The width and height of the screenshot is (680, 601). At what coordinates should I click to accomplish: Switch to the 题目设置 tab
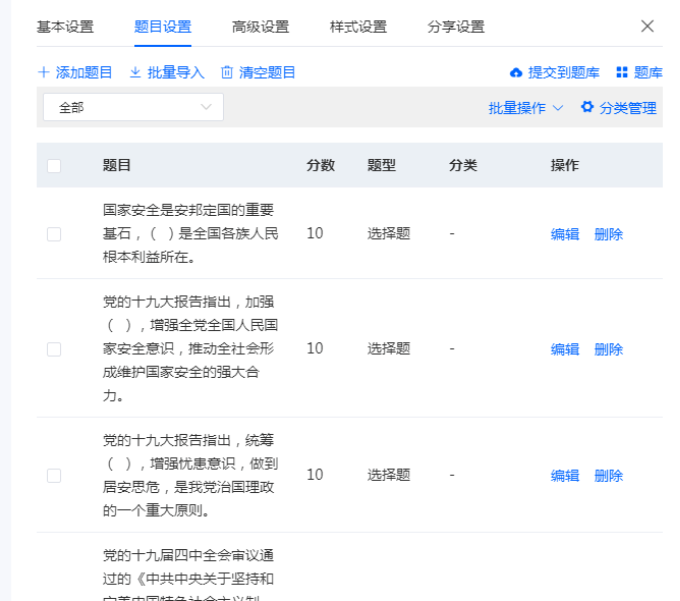(x=163, y=27)
